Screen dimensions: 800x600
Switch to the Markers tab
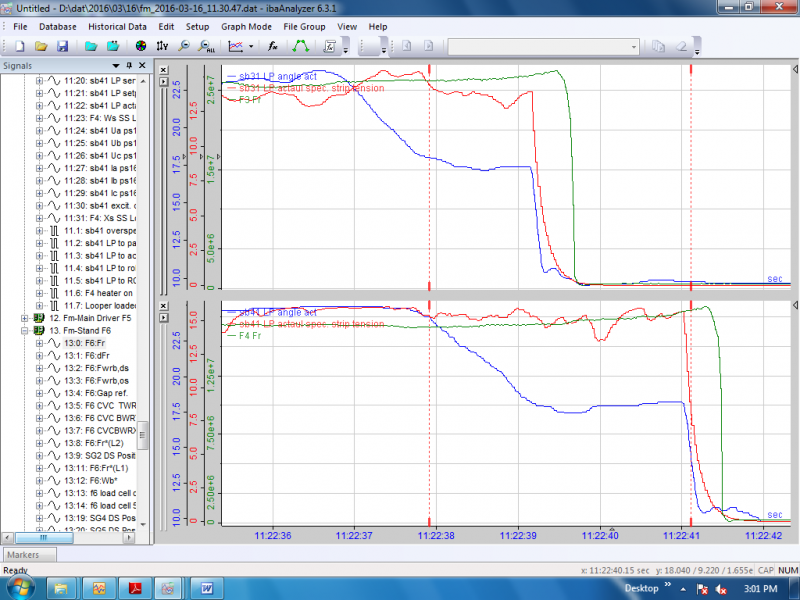[x=24, y=554]
